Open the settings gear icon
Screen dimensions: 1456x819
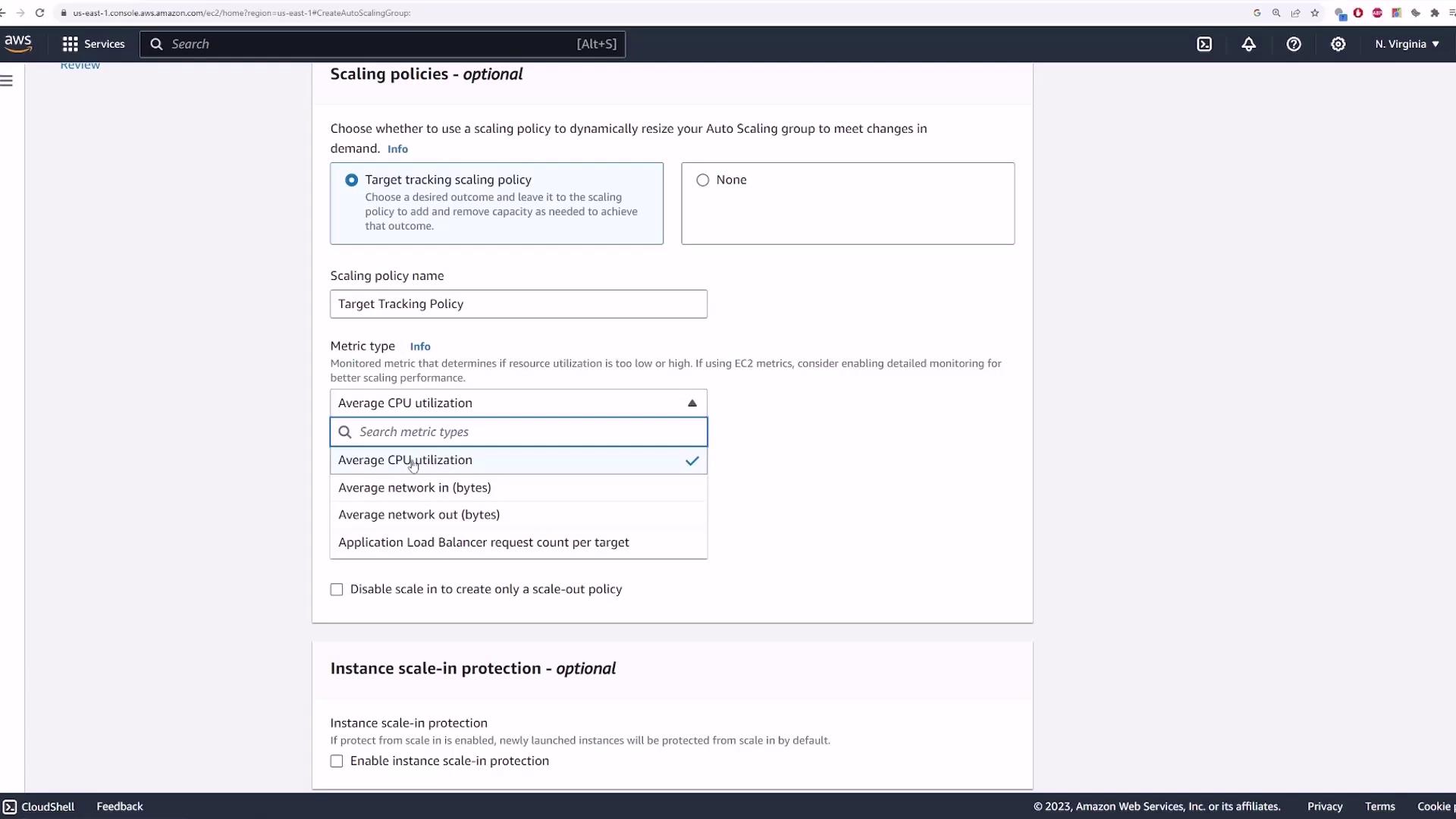[x=1338, y=44]
